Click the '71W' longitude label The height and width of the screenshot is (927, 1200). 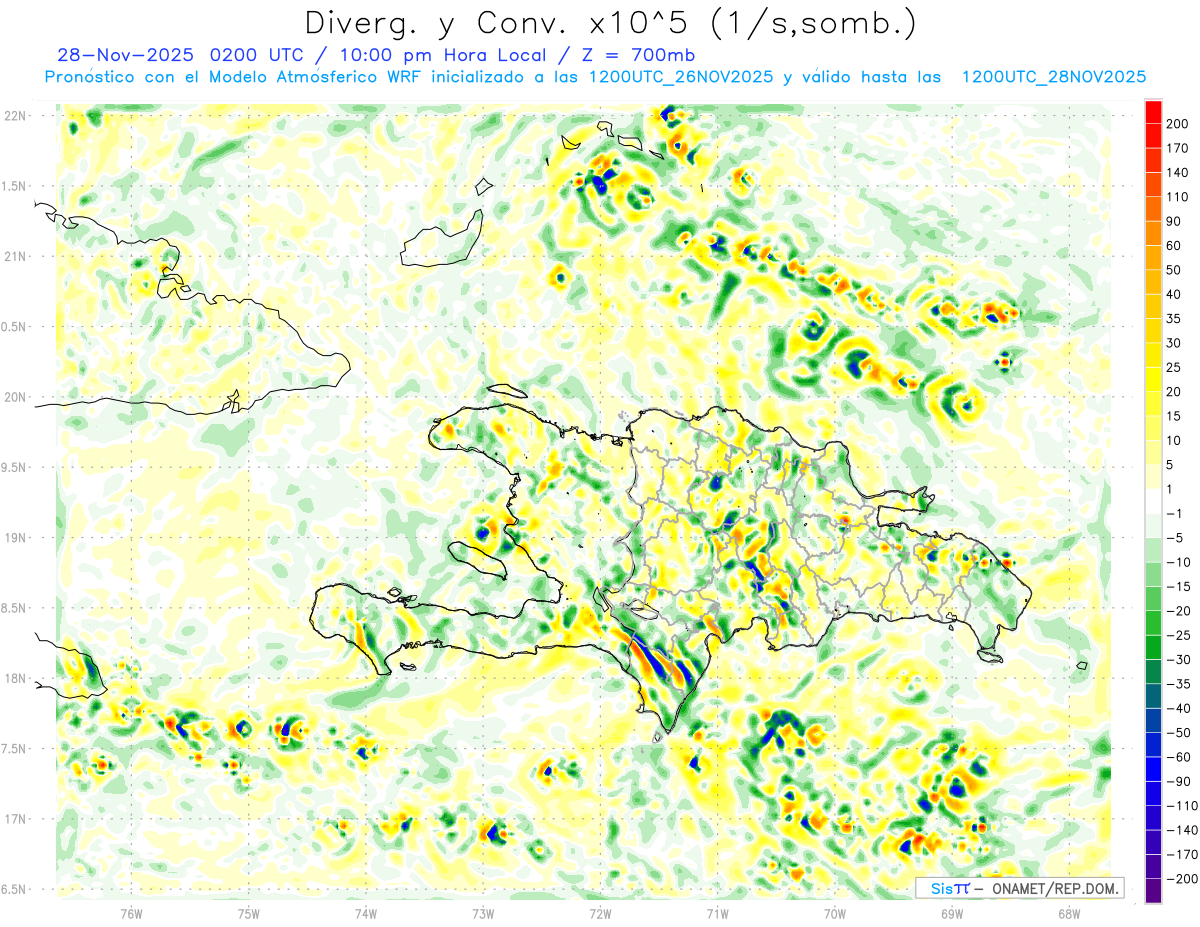pyautogui.click(x=718, y=913)
